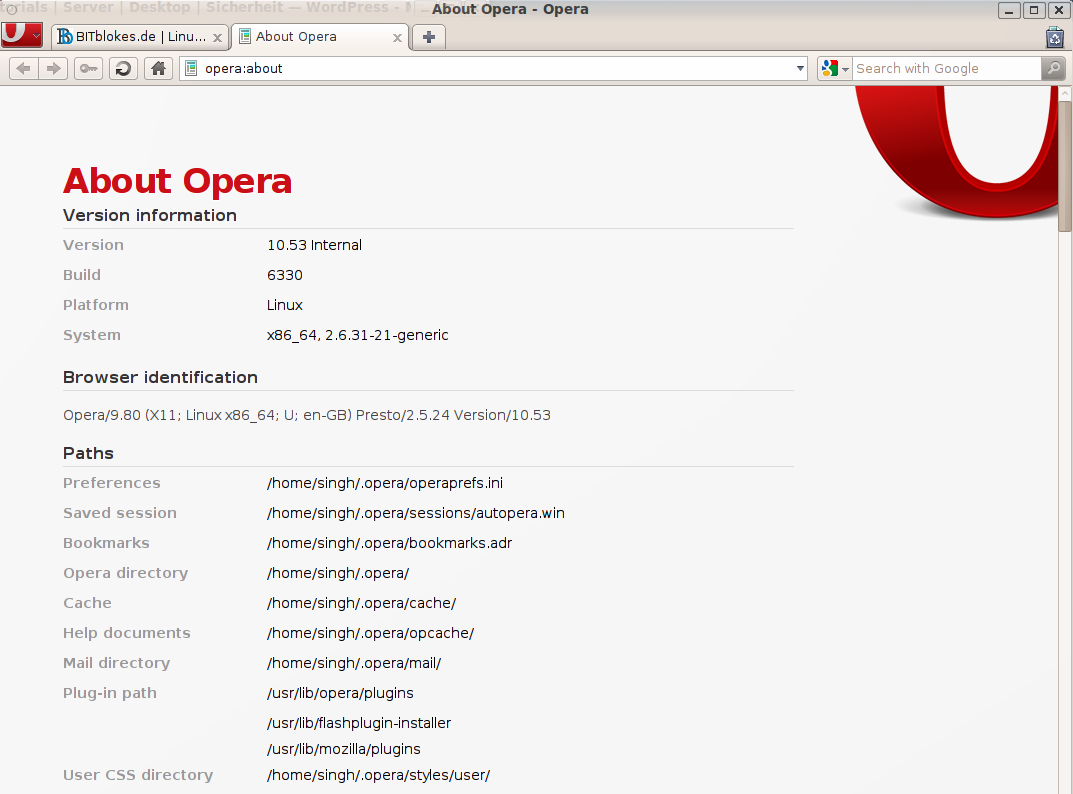The image size is (1073, 794).
Task: Click the styles/user/ CSS directory path
Action: [x=378, y=776]
